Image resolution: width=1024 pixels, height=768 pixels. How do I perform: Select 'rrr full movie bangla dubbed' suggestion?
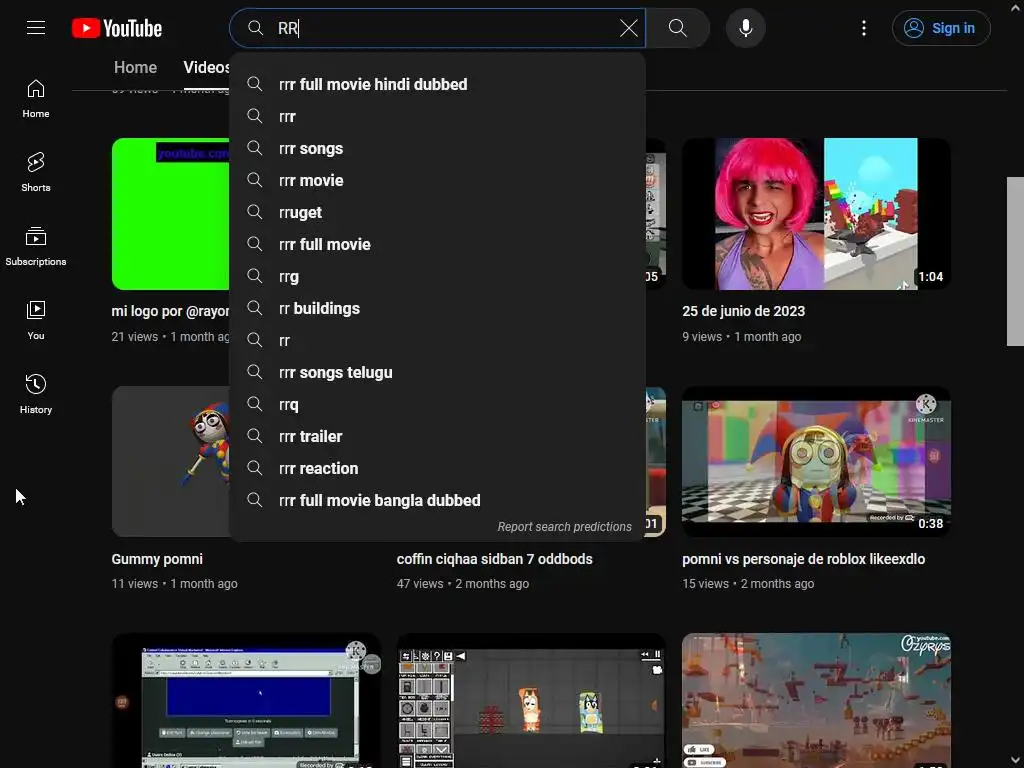tap(438, 500)
